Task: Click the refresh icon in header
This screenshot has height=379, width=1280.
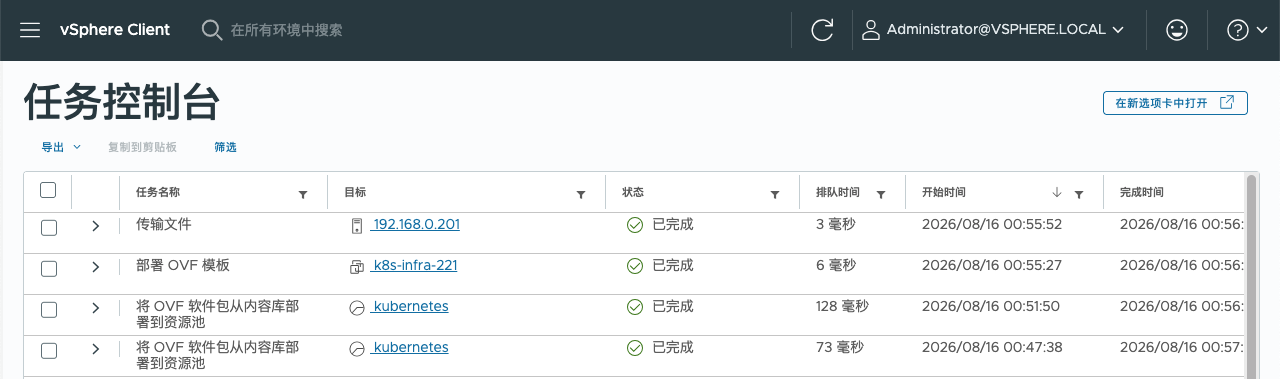Action: click(x=822, y=30)
